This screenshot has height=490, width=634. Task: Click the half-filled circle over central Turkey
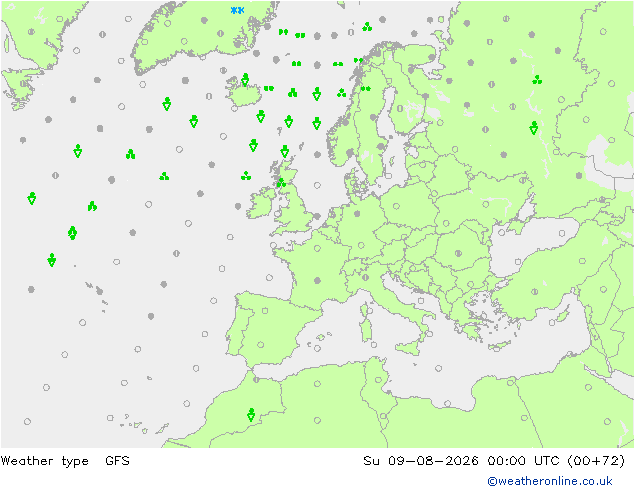tap(535, 291)
